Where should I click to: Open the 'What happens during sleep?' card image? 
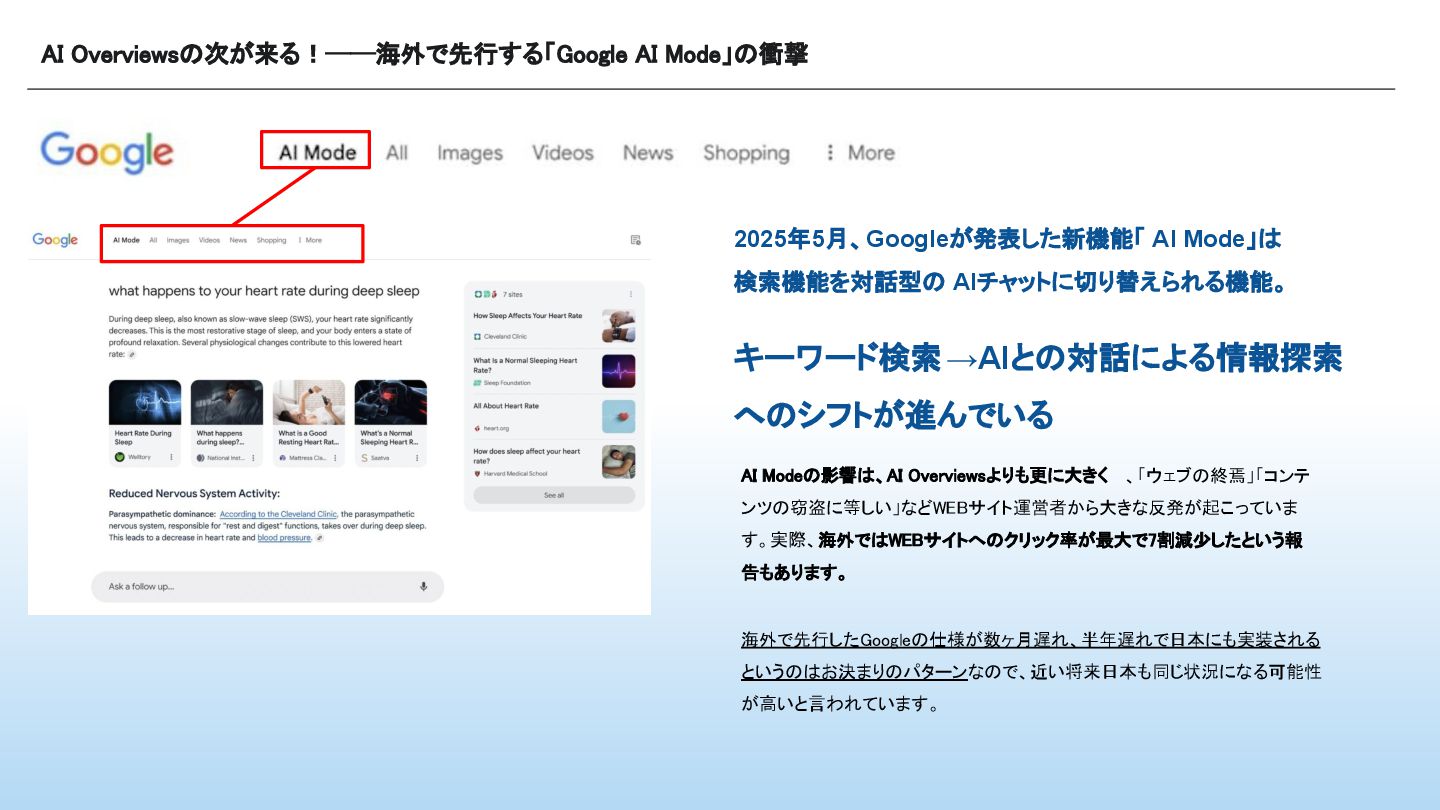(227, 402)
